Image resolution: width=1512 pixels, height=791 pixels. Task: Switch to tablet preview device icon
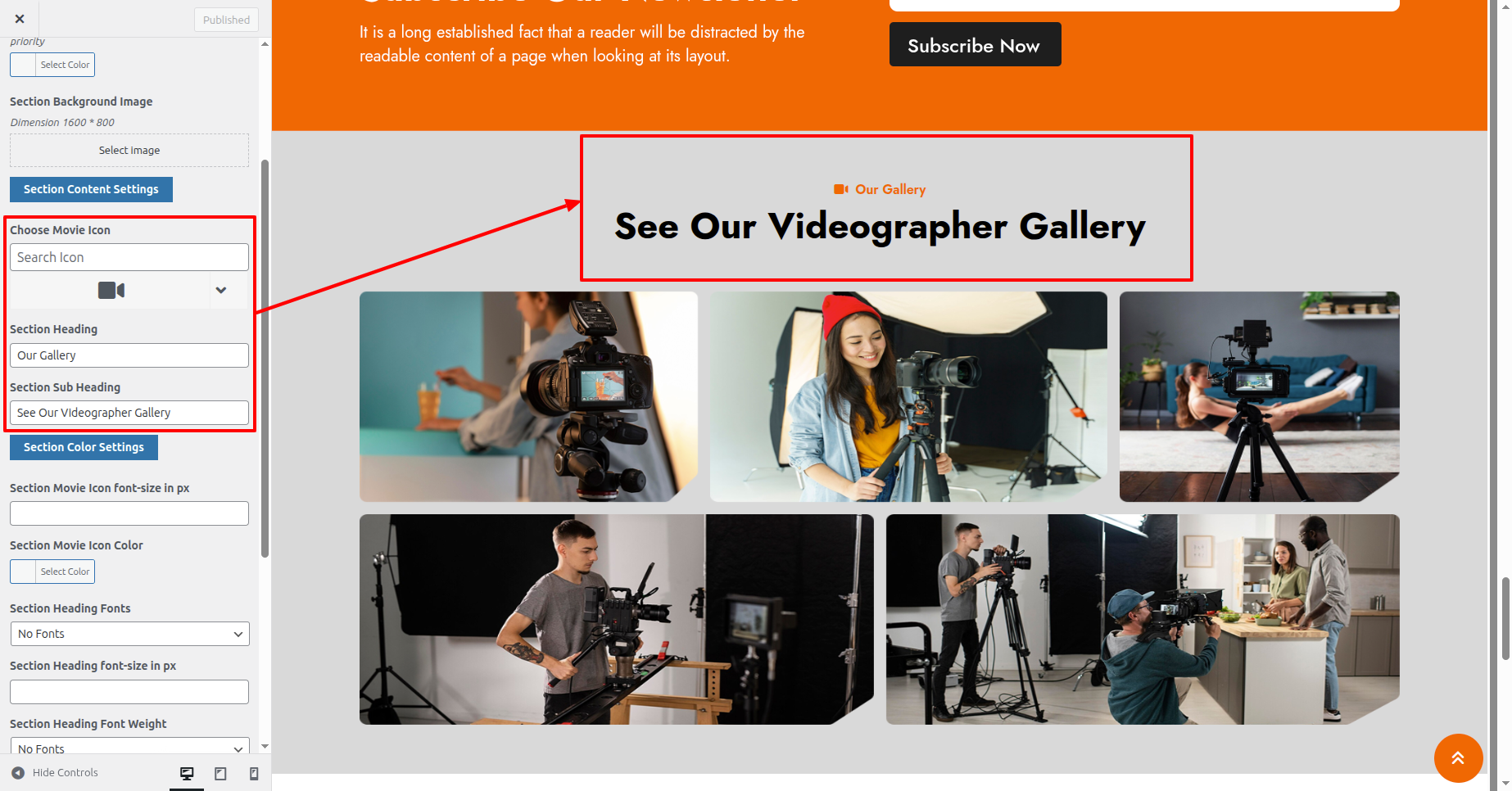click(x=220, y=773)
